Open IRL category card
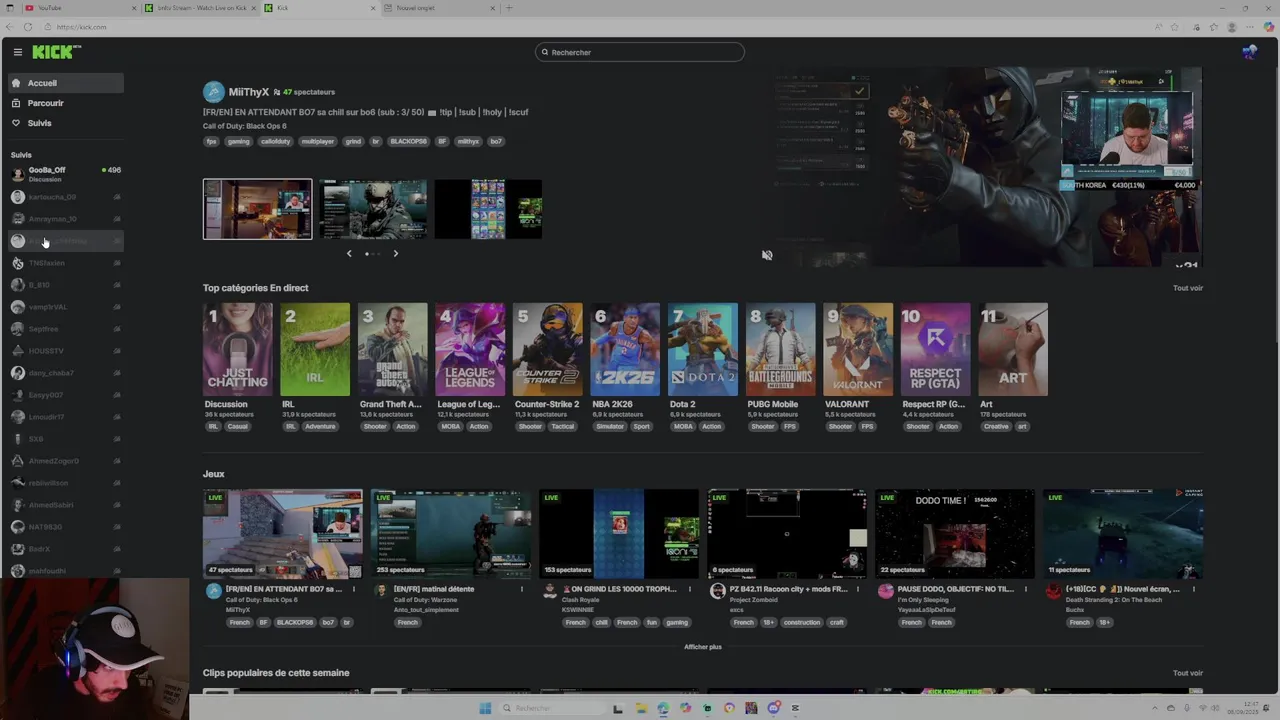This screenshot has height=720, width=1280. coord(315,349)
